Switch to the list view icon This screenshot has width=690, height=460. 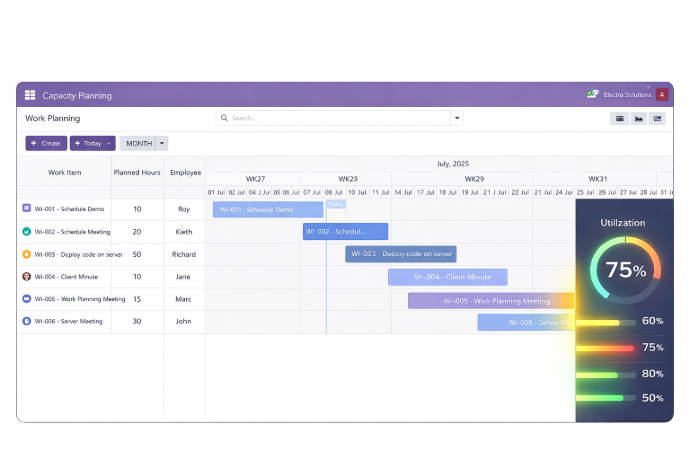click(619, 118)
